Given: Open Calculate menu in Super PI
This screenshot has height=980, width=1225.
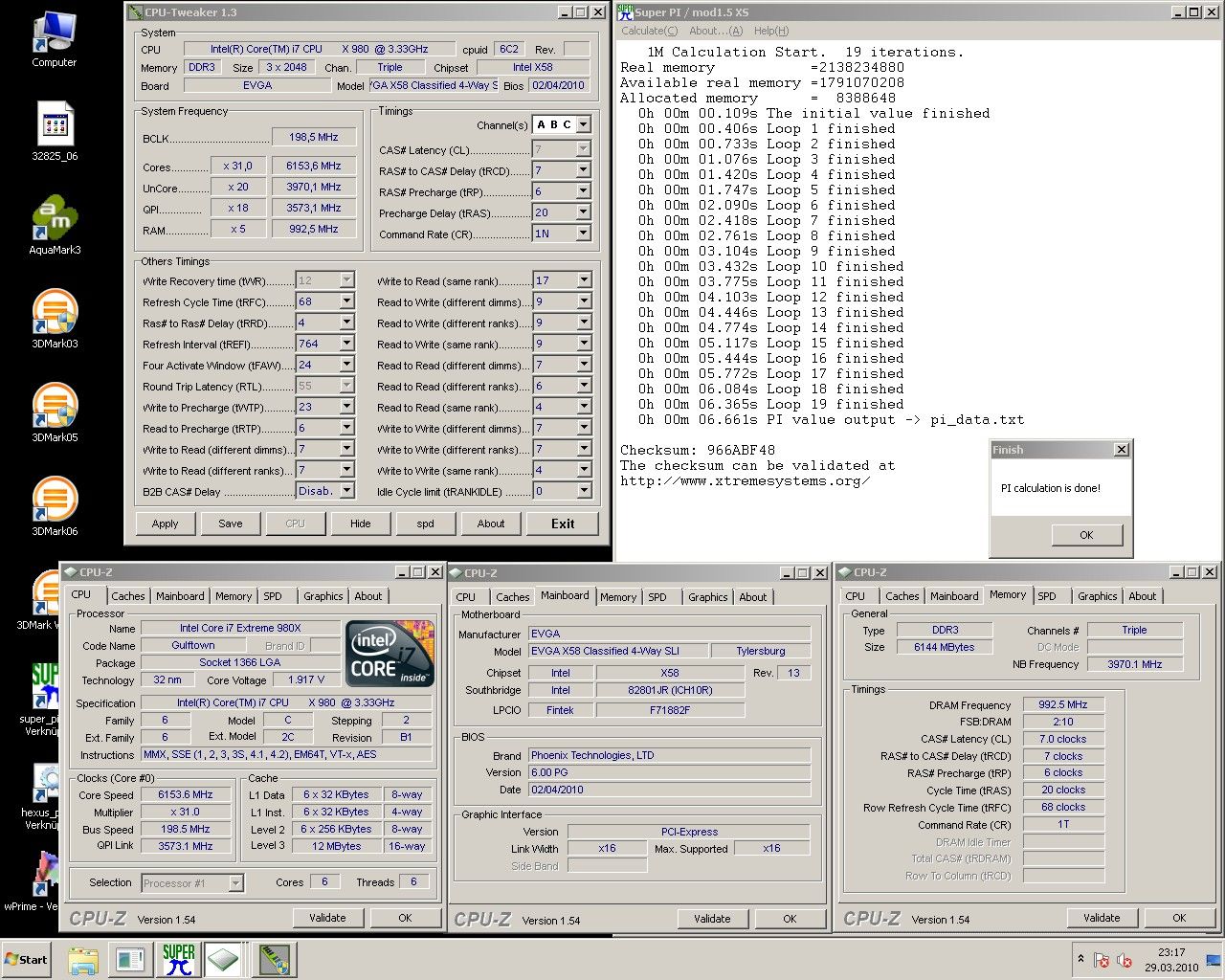Looking at the screenshot, I should (x=649, y=31).
